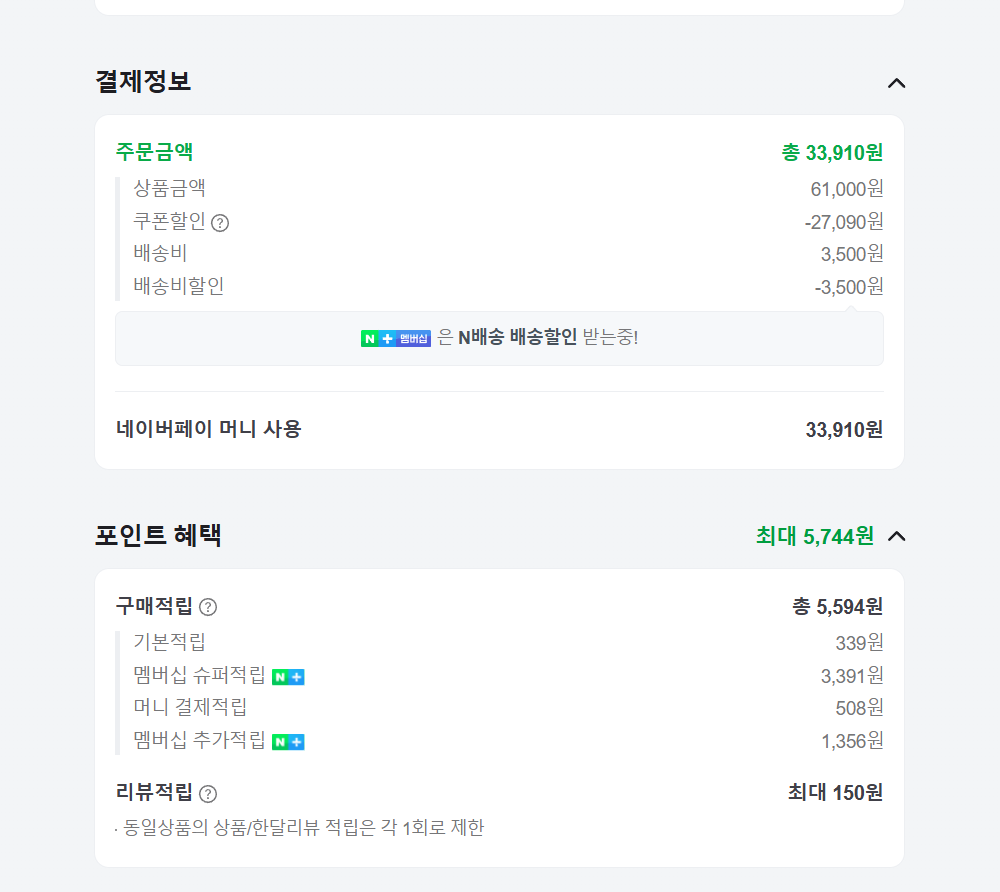This screenshot has height=892, width=1000.
Task: Select the N+ badge beside 멤버십 슈퍼적립
Action: pos(288,676)
